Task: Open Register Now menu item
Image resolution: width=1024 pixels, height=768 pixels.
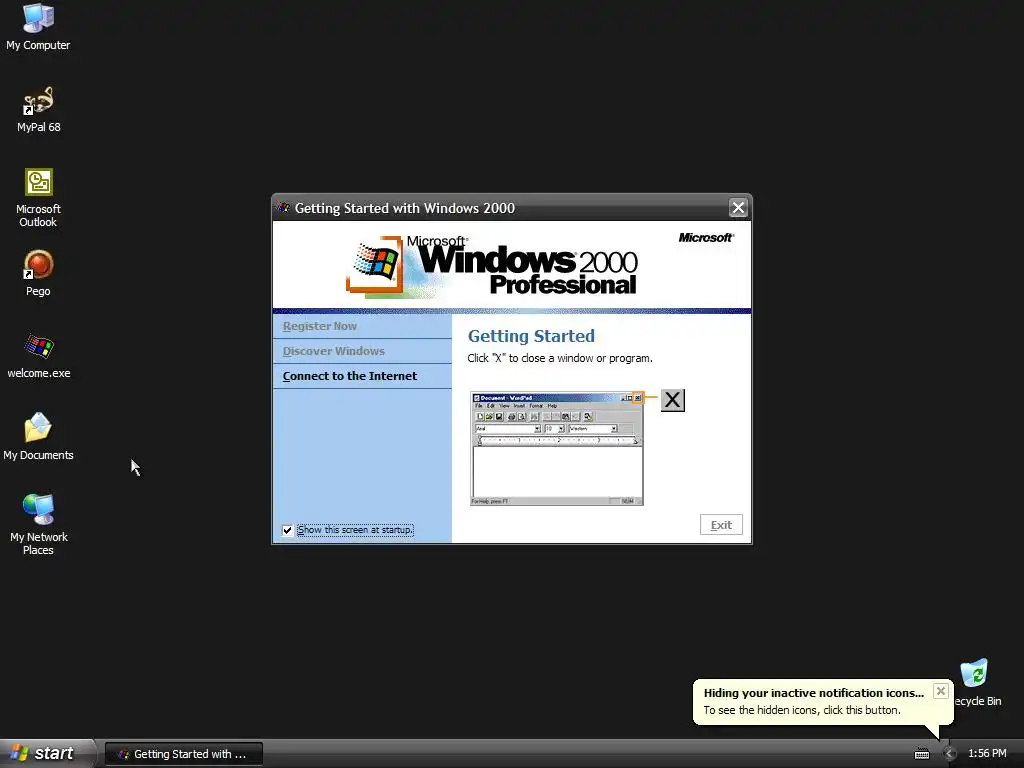Action: (x=362, y=326)
